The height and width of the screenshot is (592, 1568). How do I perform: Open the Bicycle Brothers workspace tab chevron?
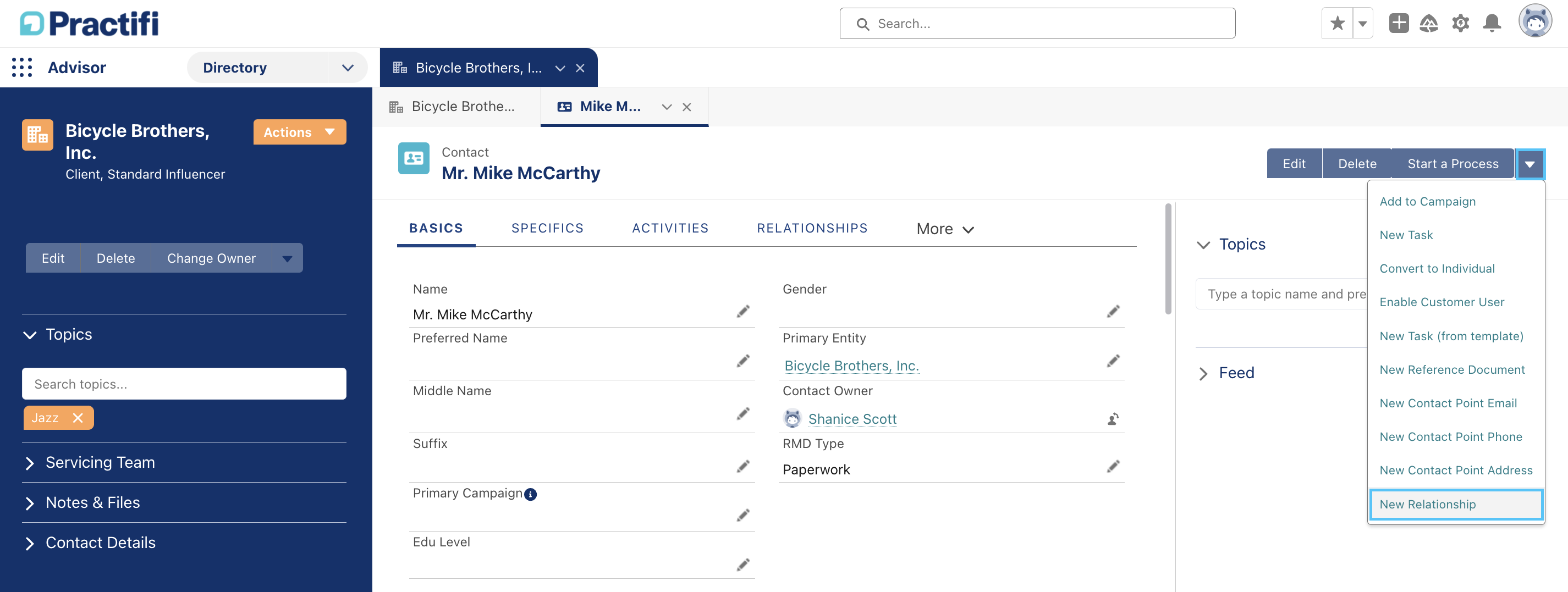click(560, 68)
